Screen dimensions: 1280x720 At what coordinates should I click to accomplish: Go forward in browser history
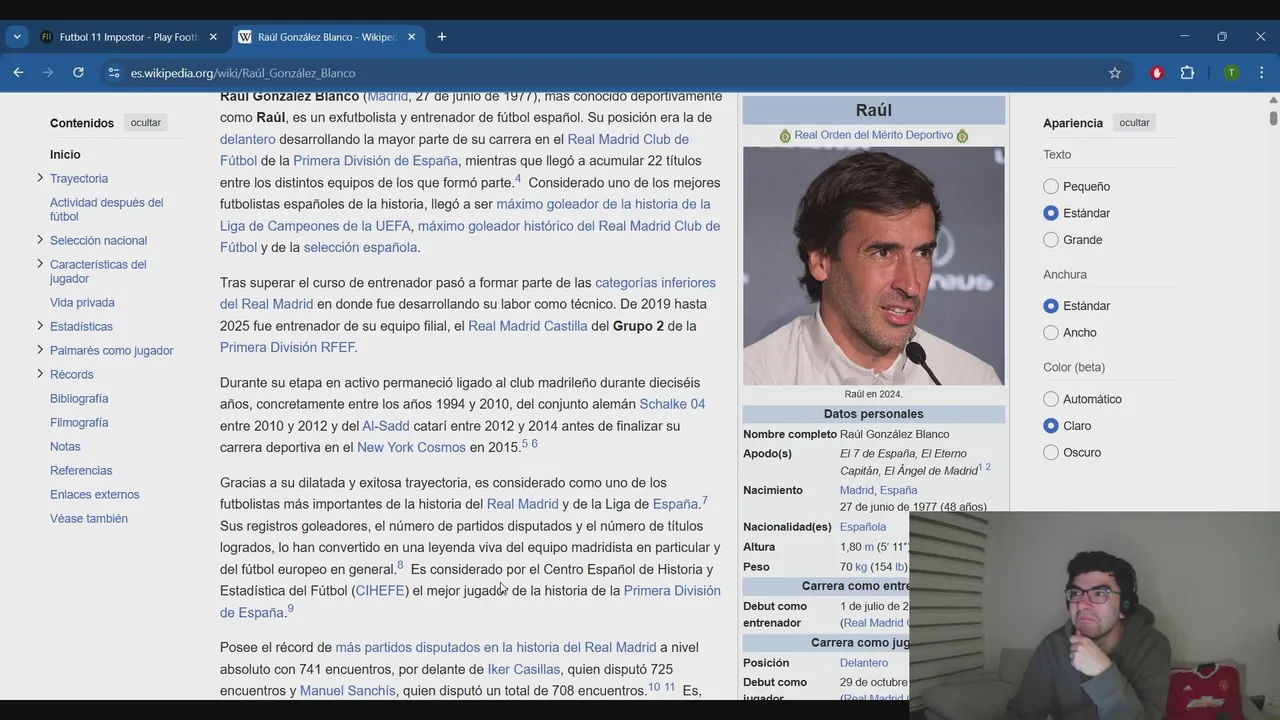48,73
